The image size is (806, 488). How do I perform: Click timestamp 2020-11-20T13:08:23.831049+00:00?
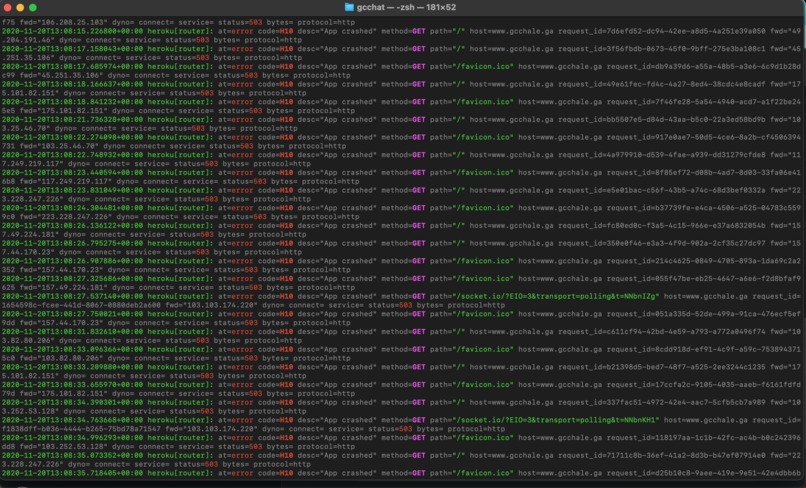tap(72, 190)
